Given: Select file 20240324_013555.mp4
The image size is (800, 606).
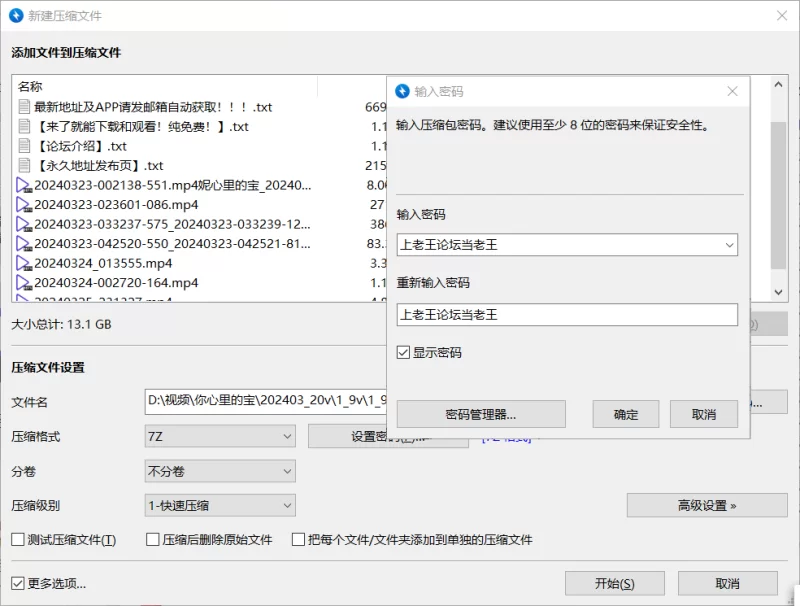Looking at the screenshot, I should (103, 263).
